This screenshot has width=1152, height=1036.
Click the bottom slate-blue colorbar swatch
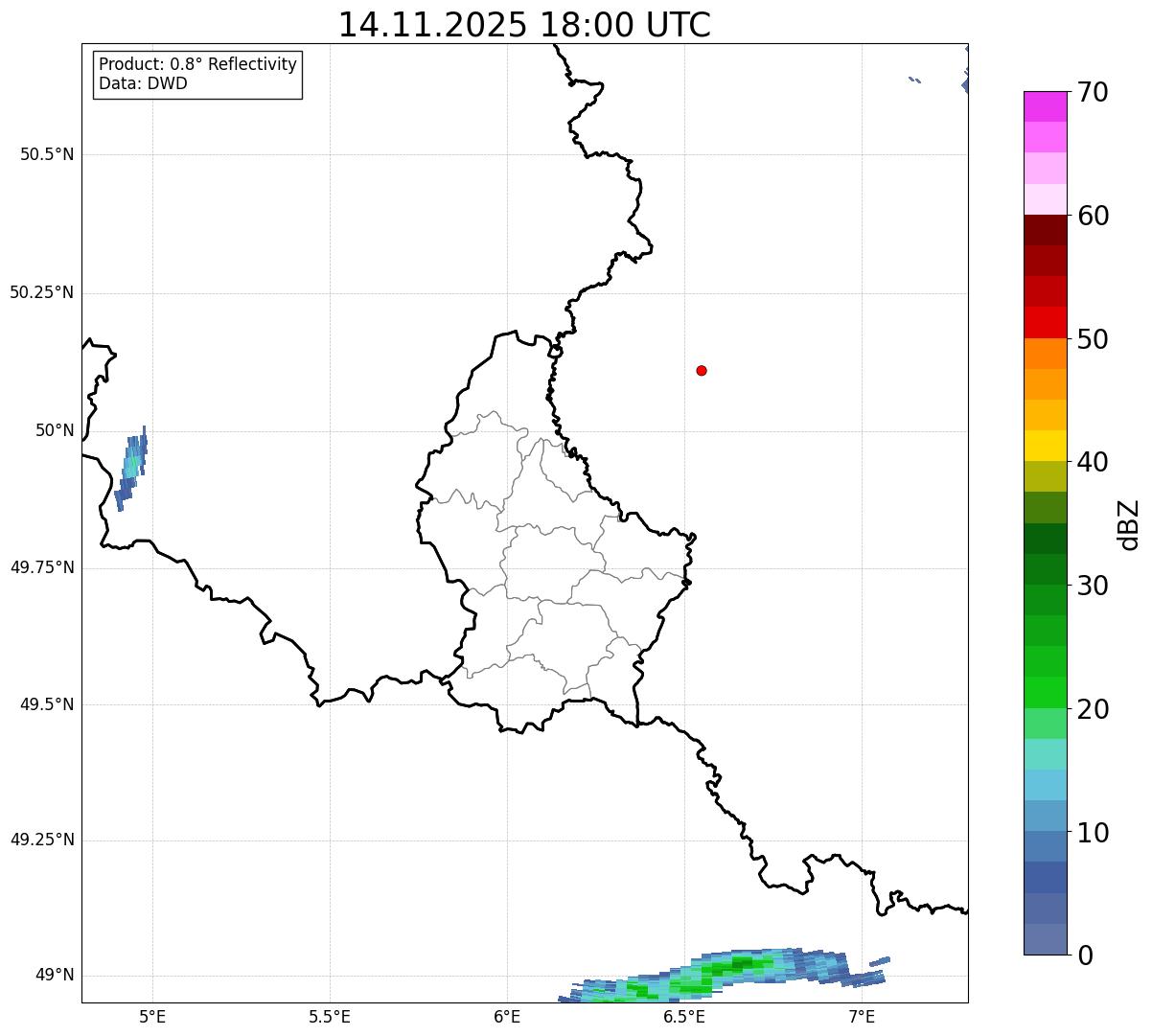[1045, 939]
